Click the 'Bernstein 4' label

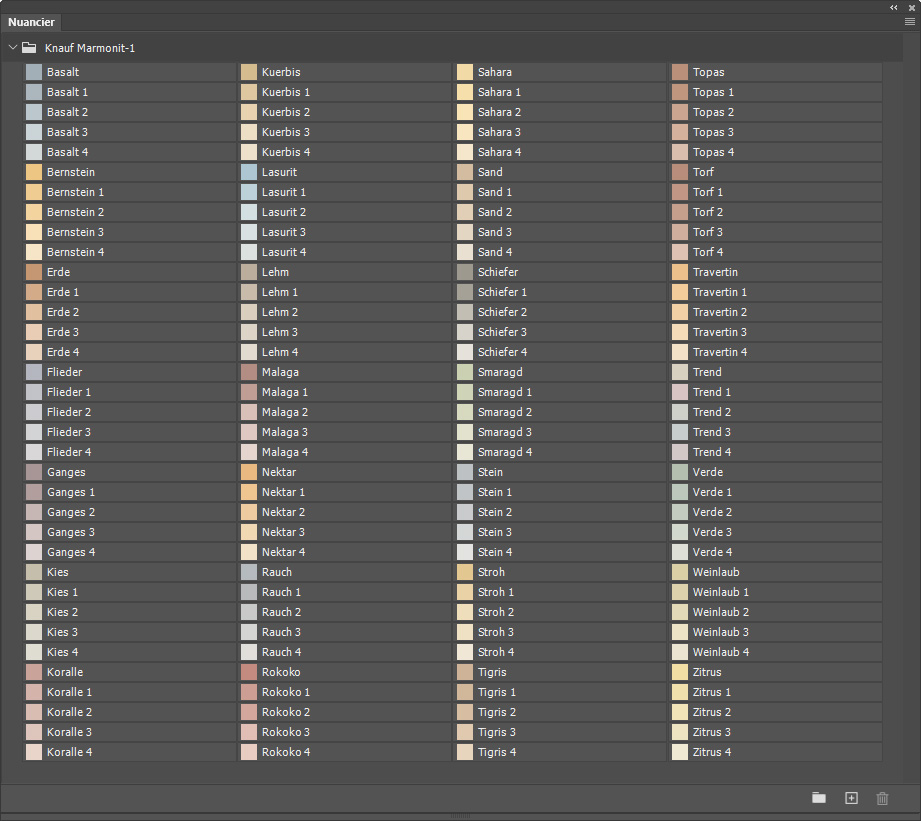coord(76,252)
